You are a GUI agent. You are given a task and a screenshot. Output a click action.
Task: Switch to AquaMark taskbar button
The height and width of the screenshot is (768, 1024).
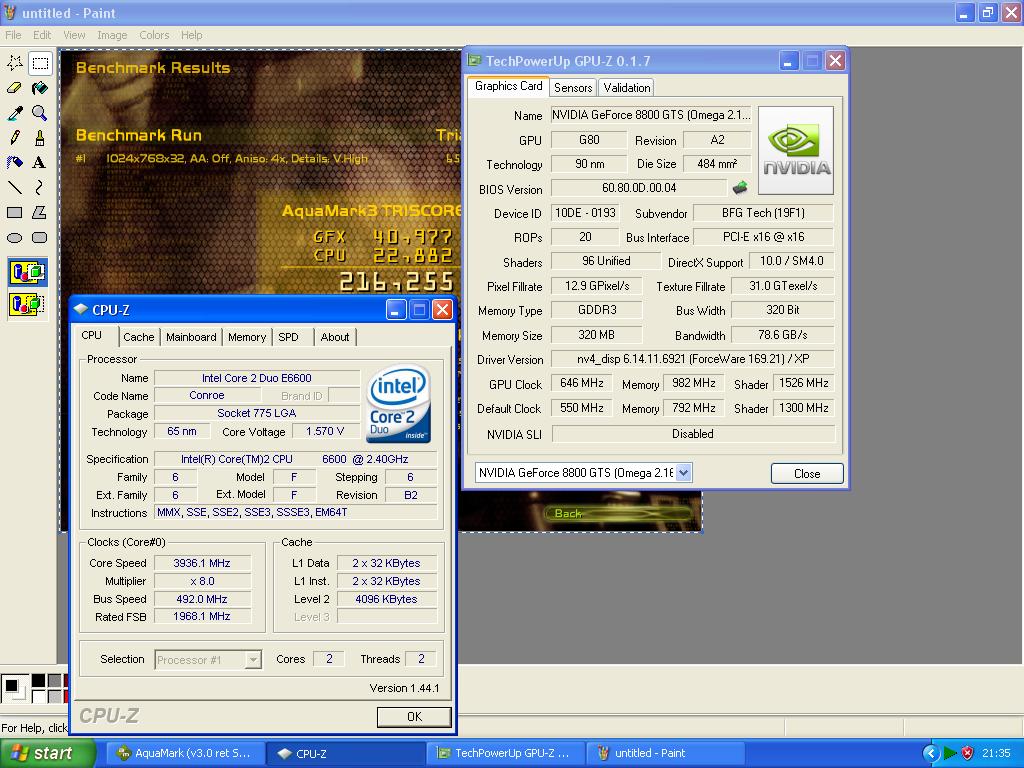184,753
